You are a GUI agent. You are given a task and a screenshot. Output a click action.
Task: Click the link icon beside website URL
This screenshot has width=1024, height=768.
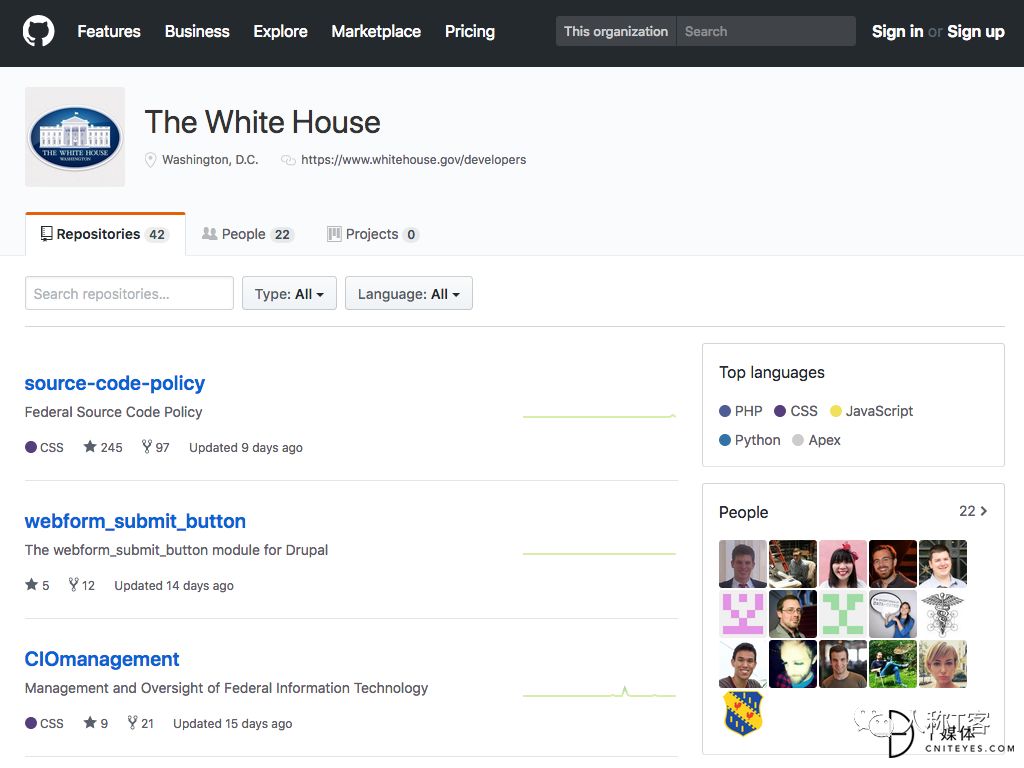click(x=288, y=160)
